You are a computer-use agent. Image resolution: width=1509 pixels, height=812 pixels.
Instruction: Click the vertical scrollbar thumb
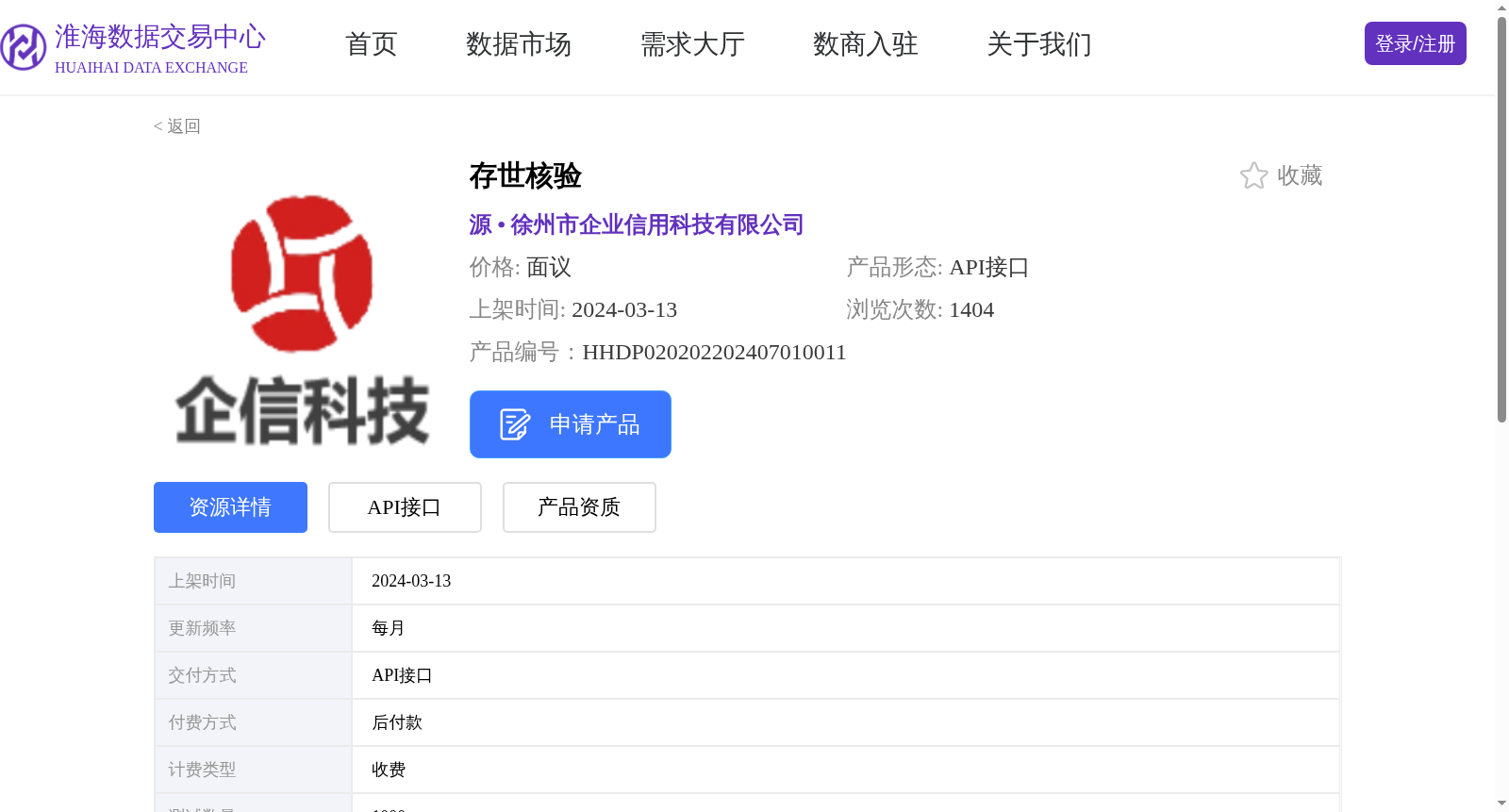(x=1501, y=219)
